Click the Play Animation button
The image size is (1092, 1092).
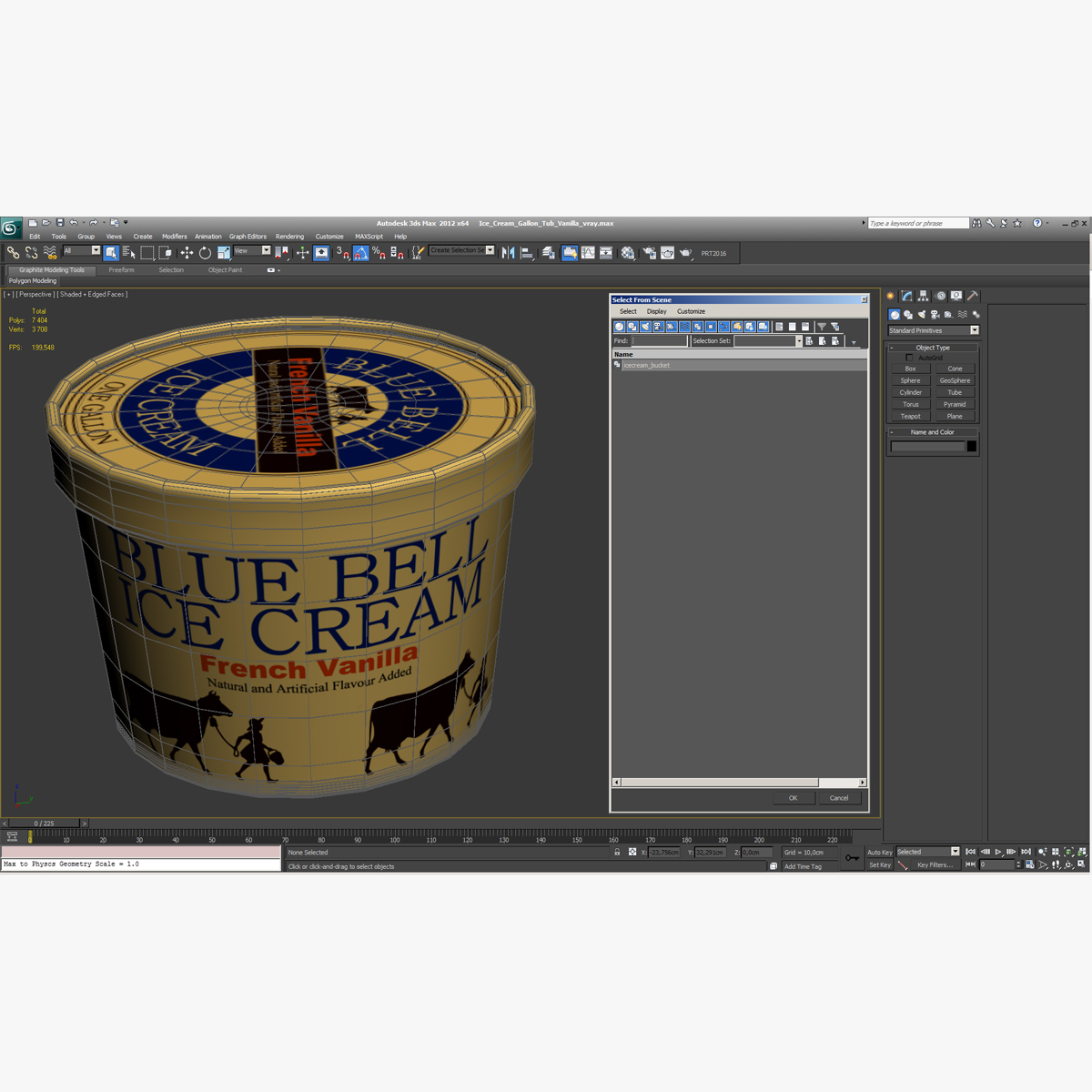[998, 852]
